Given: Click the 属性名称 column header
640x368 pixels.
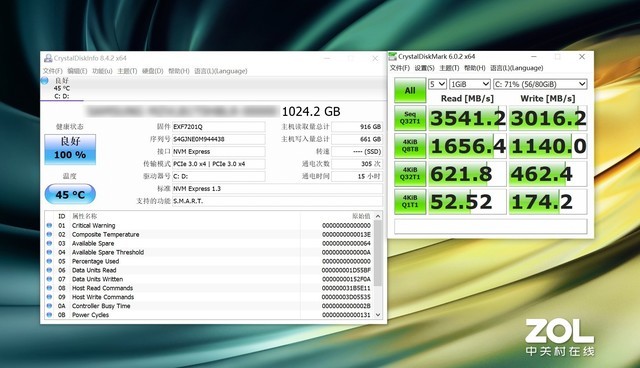Looking at the screenshot, I should 84,216.
